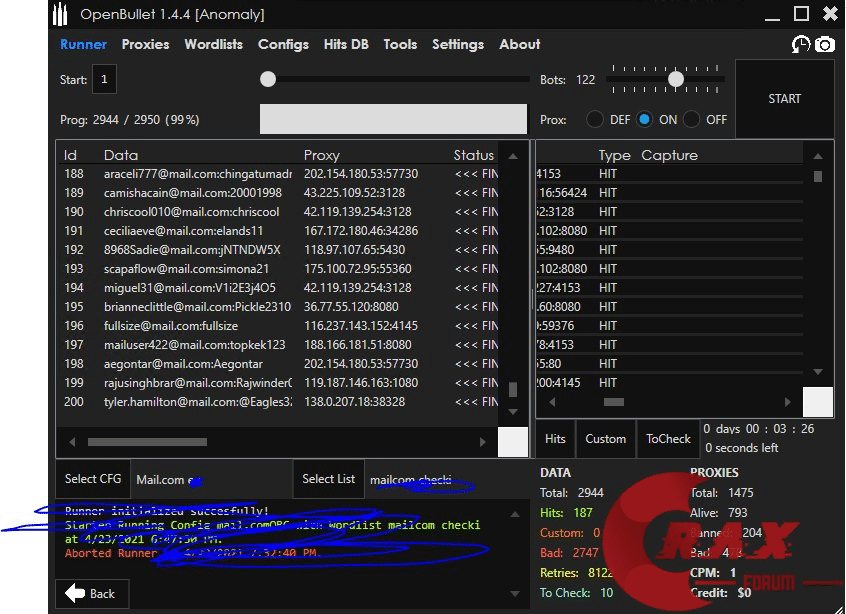Click the Start number input field
846x614 pixels.
104,78
